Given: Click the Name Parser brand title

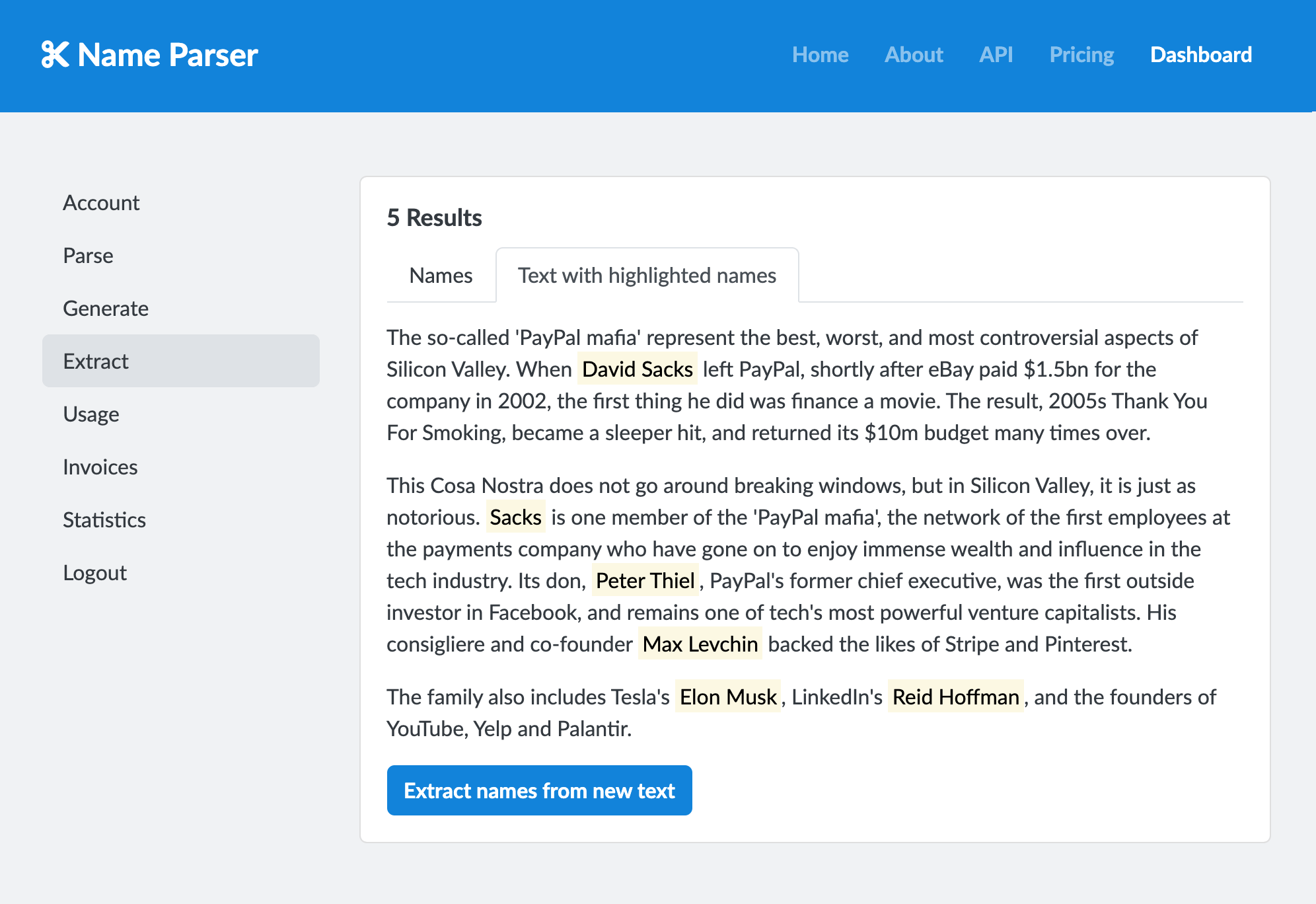Looking at the screenshot, I should (167, 55).
